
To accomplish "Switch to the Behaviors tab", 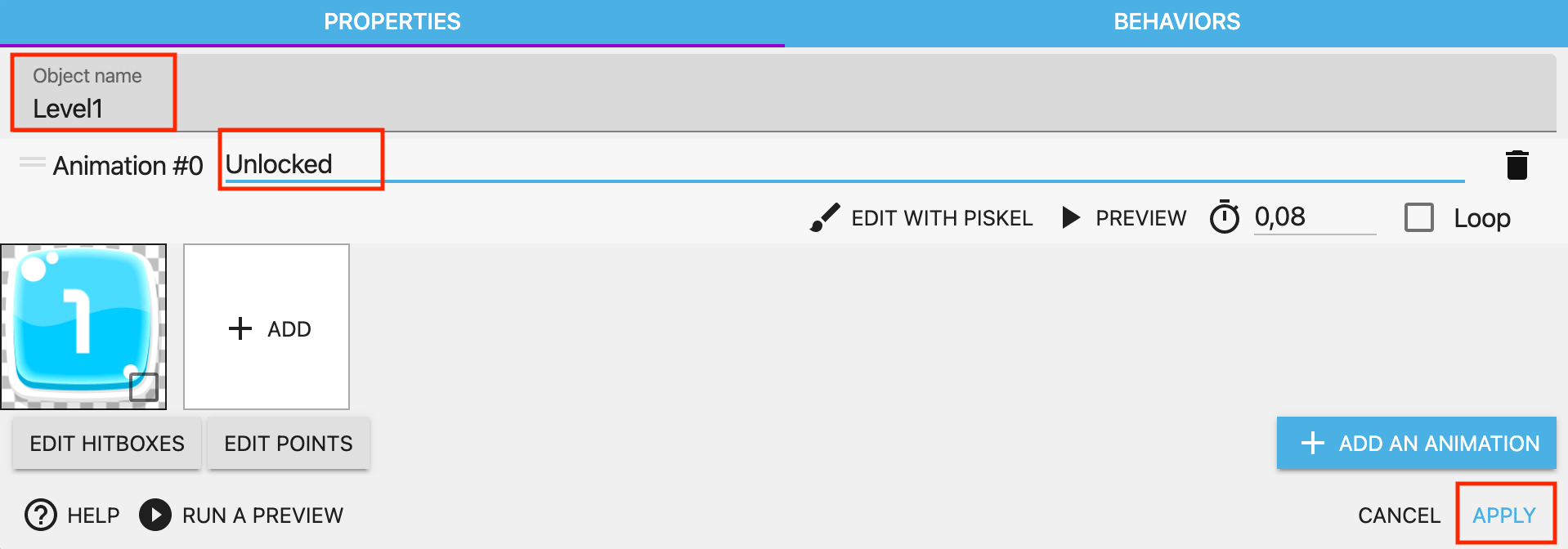I will click(x=1176, y=22).
